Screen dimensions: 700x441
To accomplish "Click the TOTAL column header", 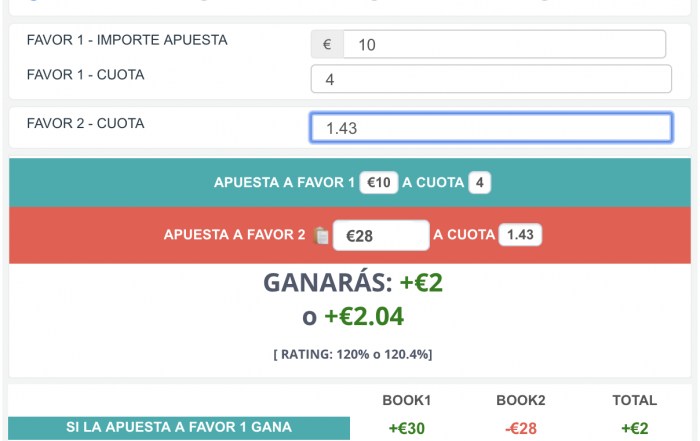I will [x=634, y=400].
